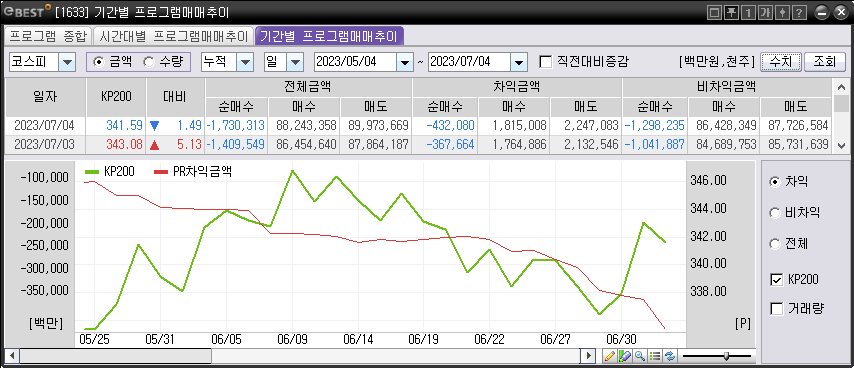
Task: Click the 비차익금액 group header
Action: [x=727, y=87]
